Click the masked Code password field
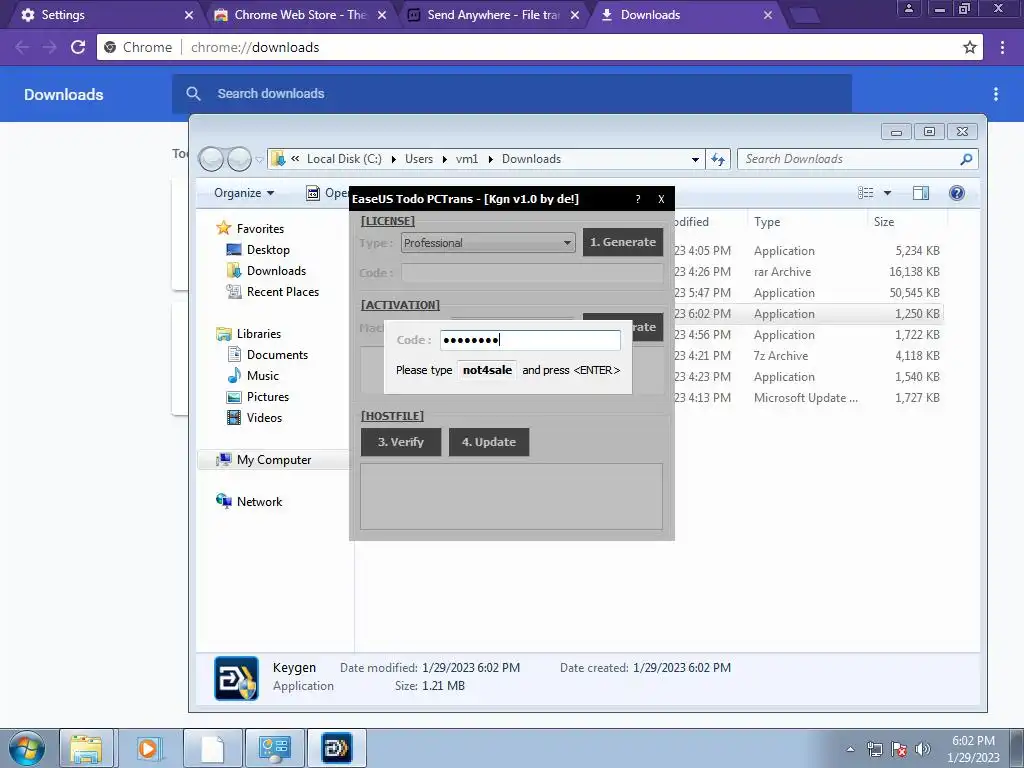Image resolution: width=1024 pixels, height=768 pixels. click(530, 340)
